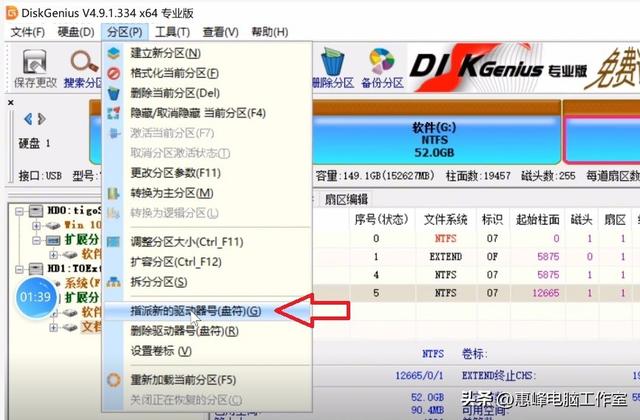The image size is (640, 420).
Task: Click the 磁头 column header
Action: 581,220
